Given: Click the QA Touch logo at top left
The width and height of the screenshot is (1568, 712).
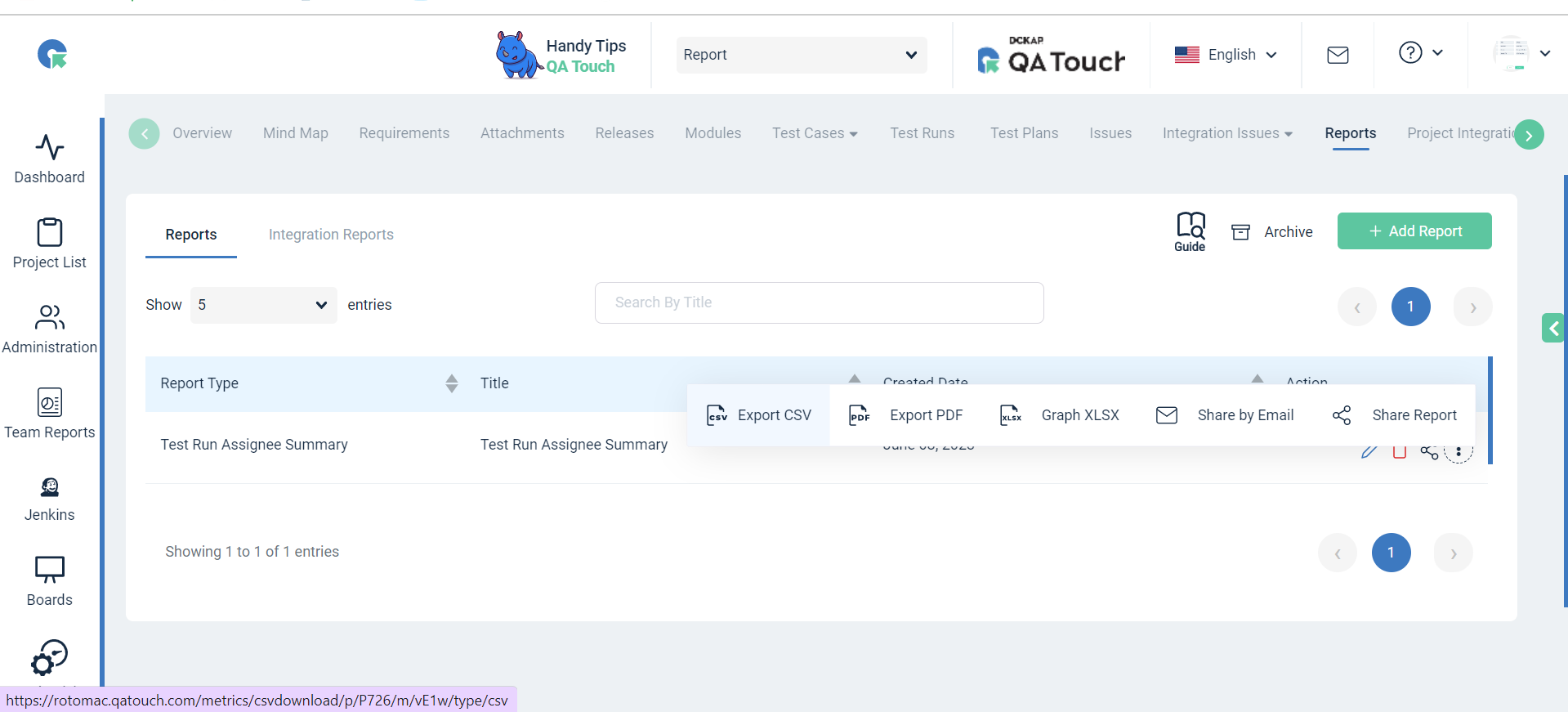Looking at the screenshot, I should [x=52, y=55].
